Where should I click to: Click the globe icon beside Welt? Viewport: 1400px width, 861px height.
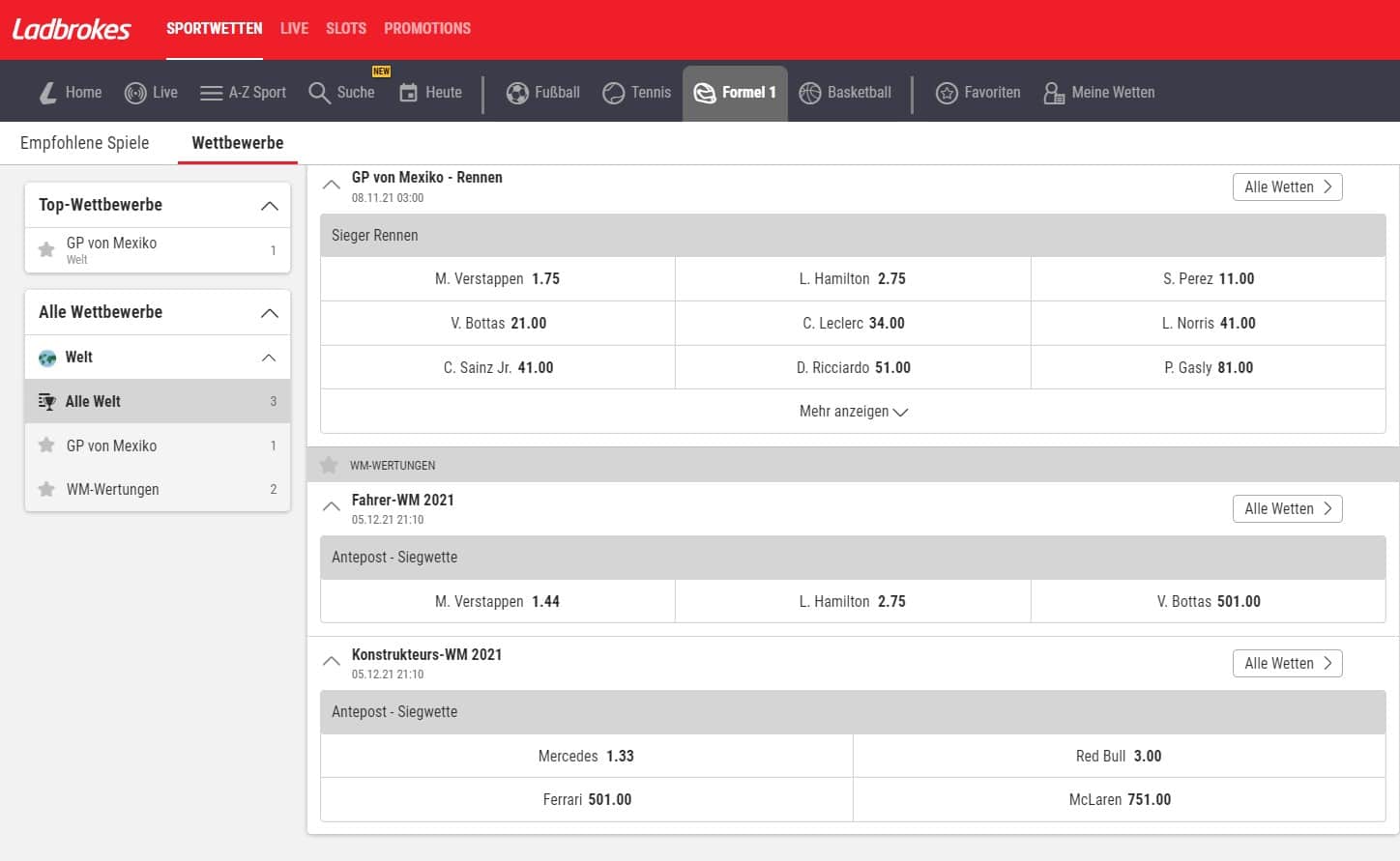point(47,359)
